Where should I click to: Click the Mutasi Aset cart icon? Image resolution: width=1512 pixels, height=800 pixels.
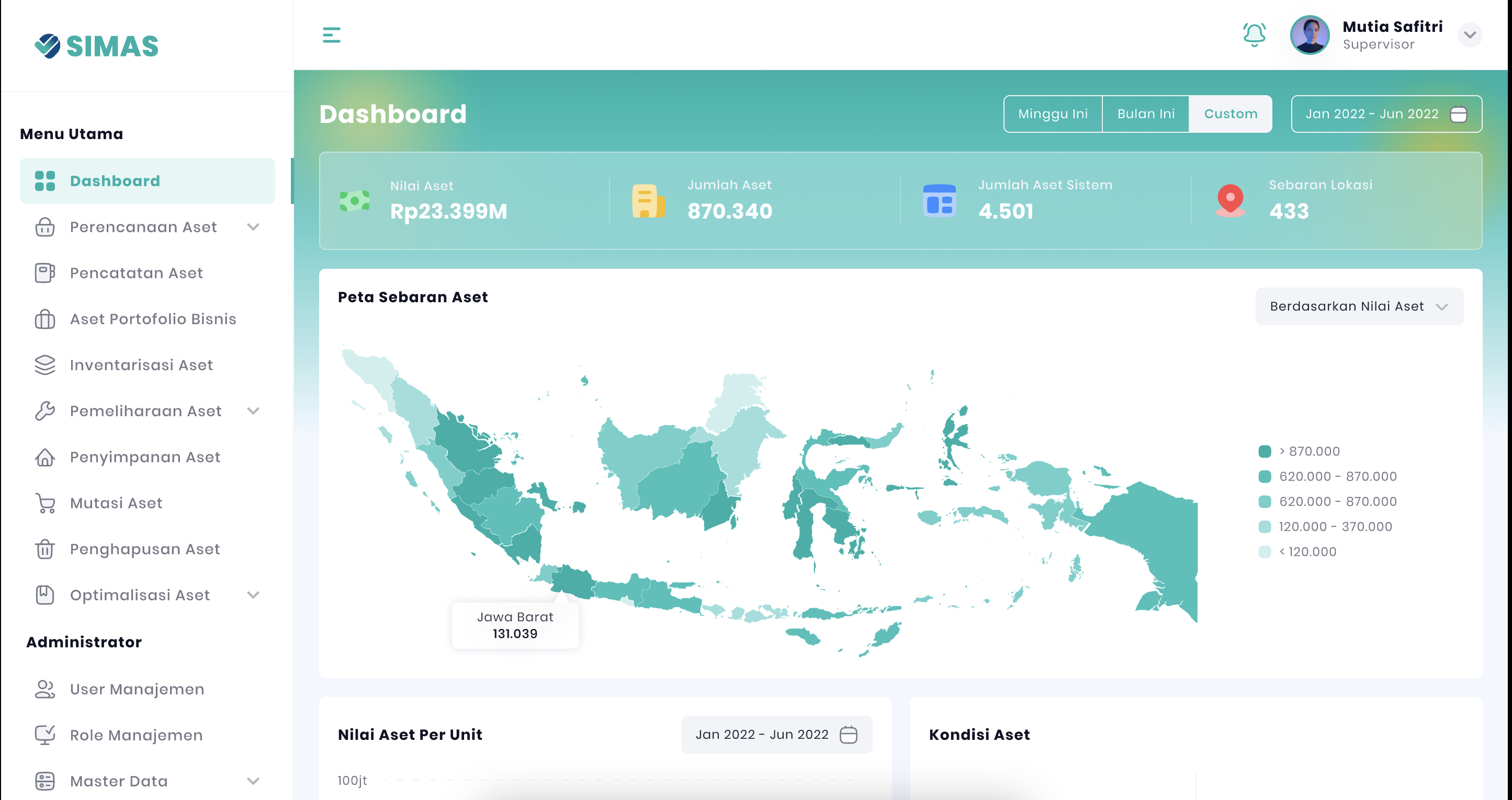[44, 503]
